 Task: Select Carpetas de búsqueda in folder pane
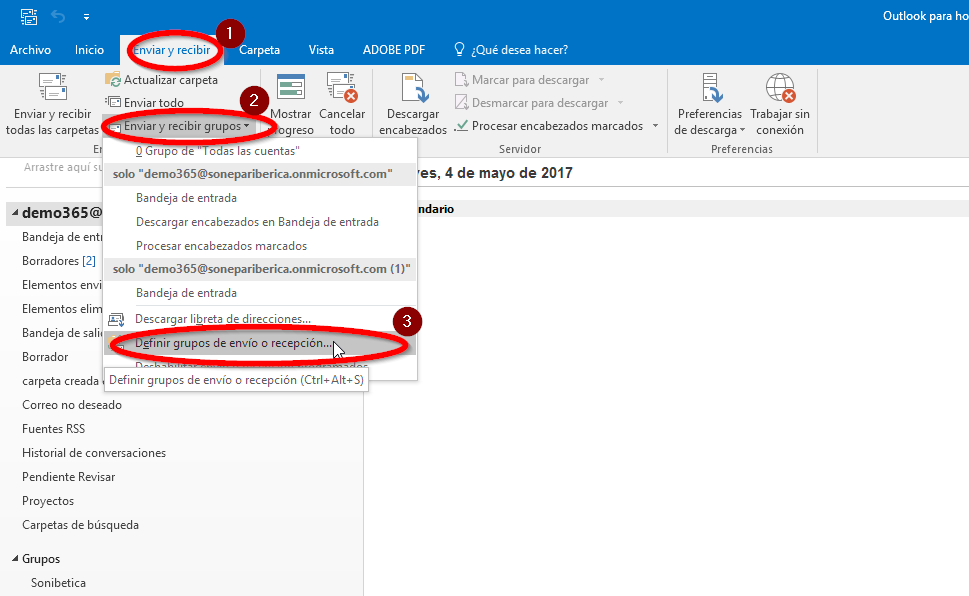click(80, 526)
